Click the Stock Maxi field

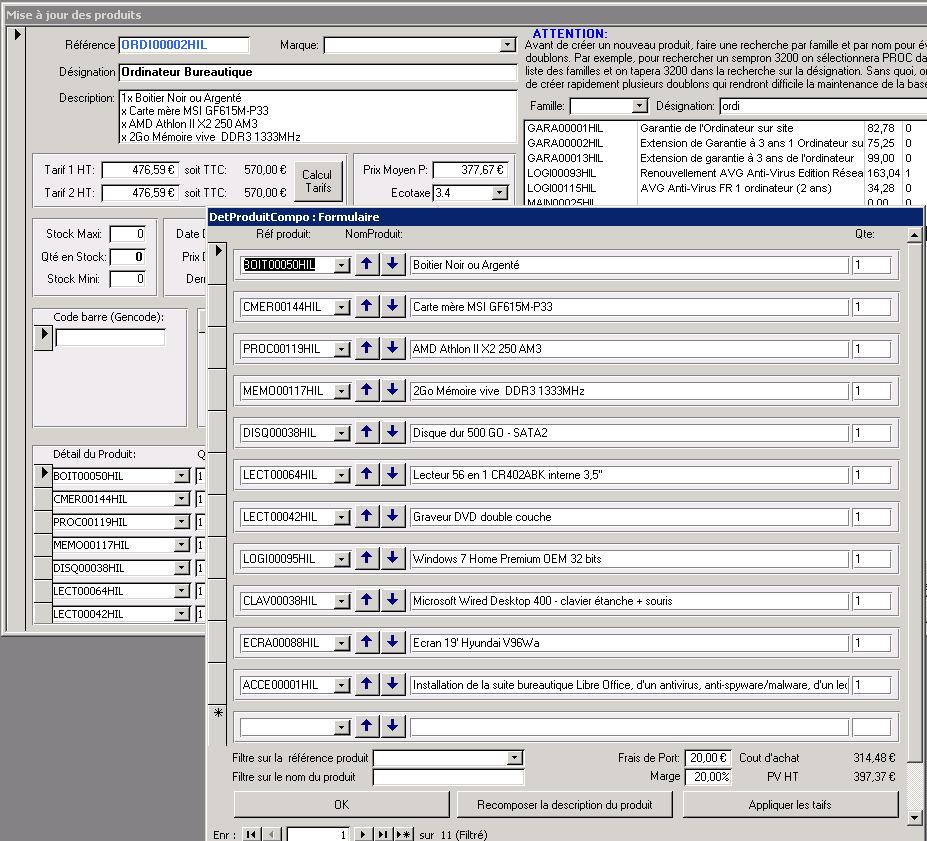tap(128, 233)
